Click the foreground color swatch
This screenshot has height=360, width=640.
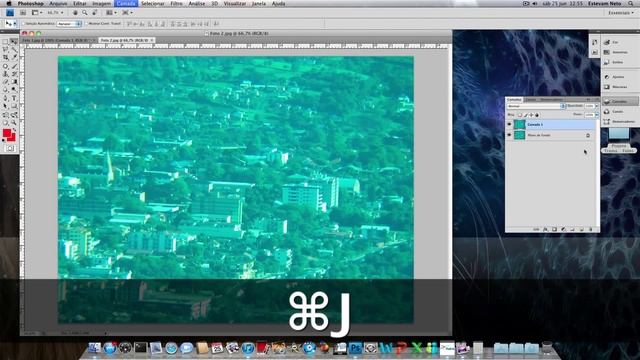click(x=7, y=133)
